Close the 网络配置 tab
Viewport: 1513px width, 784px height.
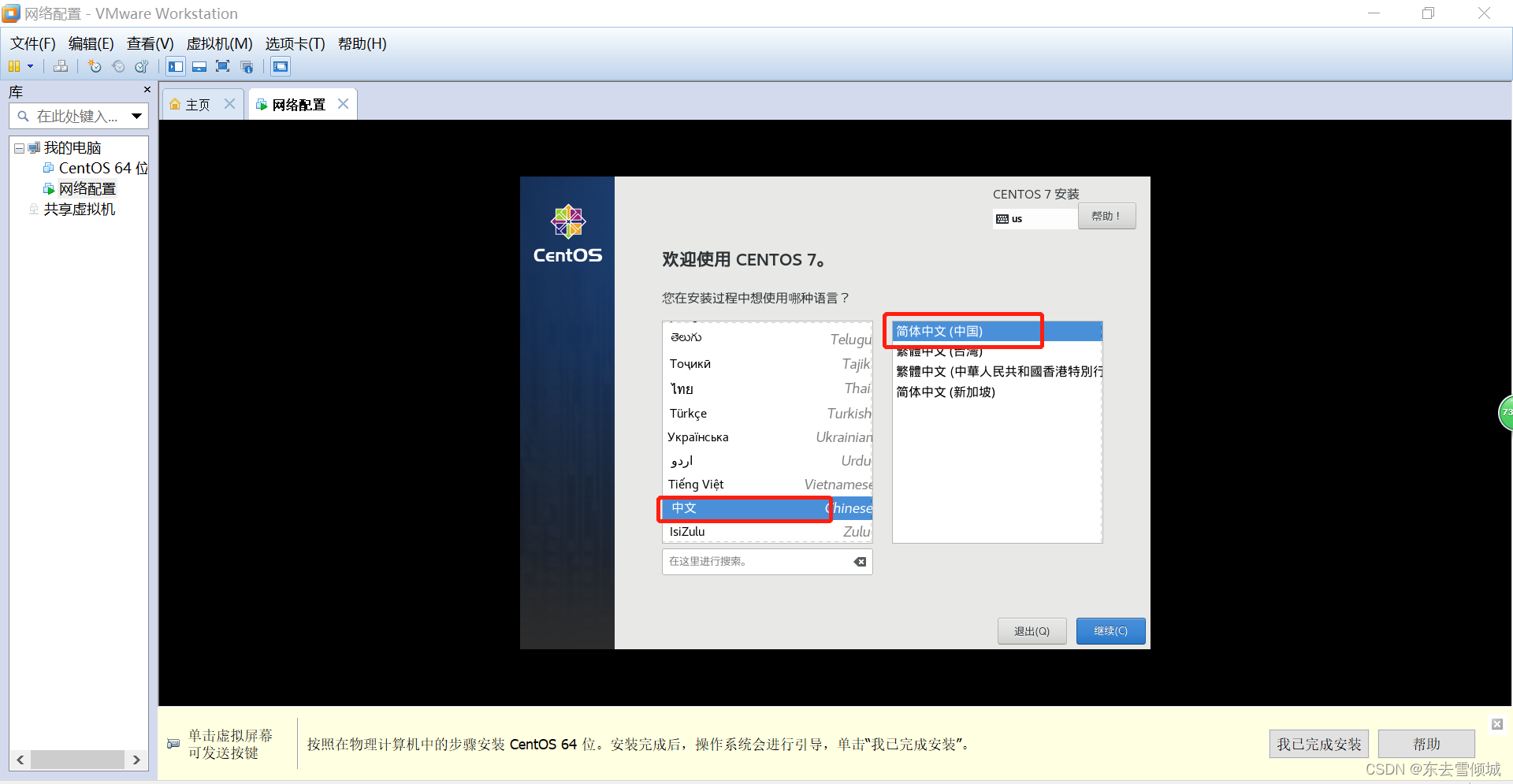click(x=343, y=104)
